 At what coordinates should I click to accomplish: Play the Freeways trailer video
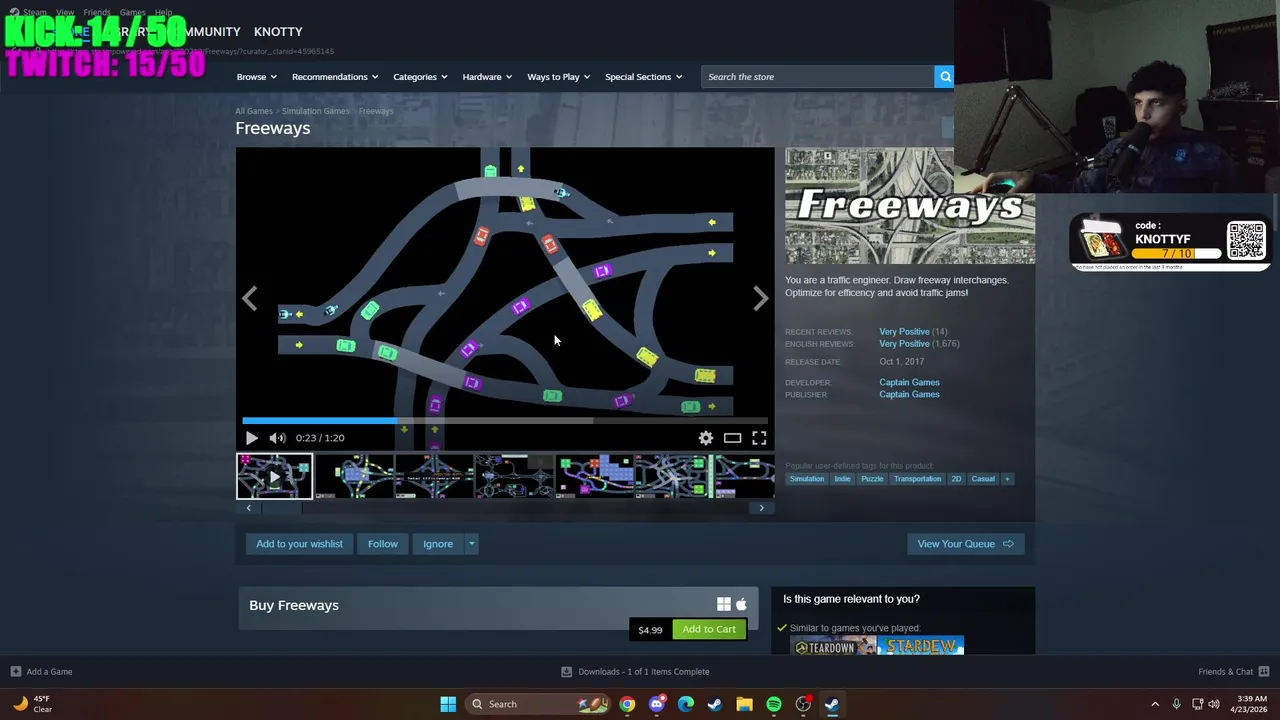tap(251, 438)
